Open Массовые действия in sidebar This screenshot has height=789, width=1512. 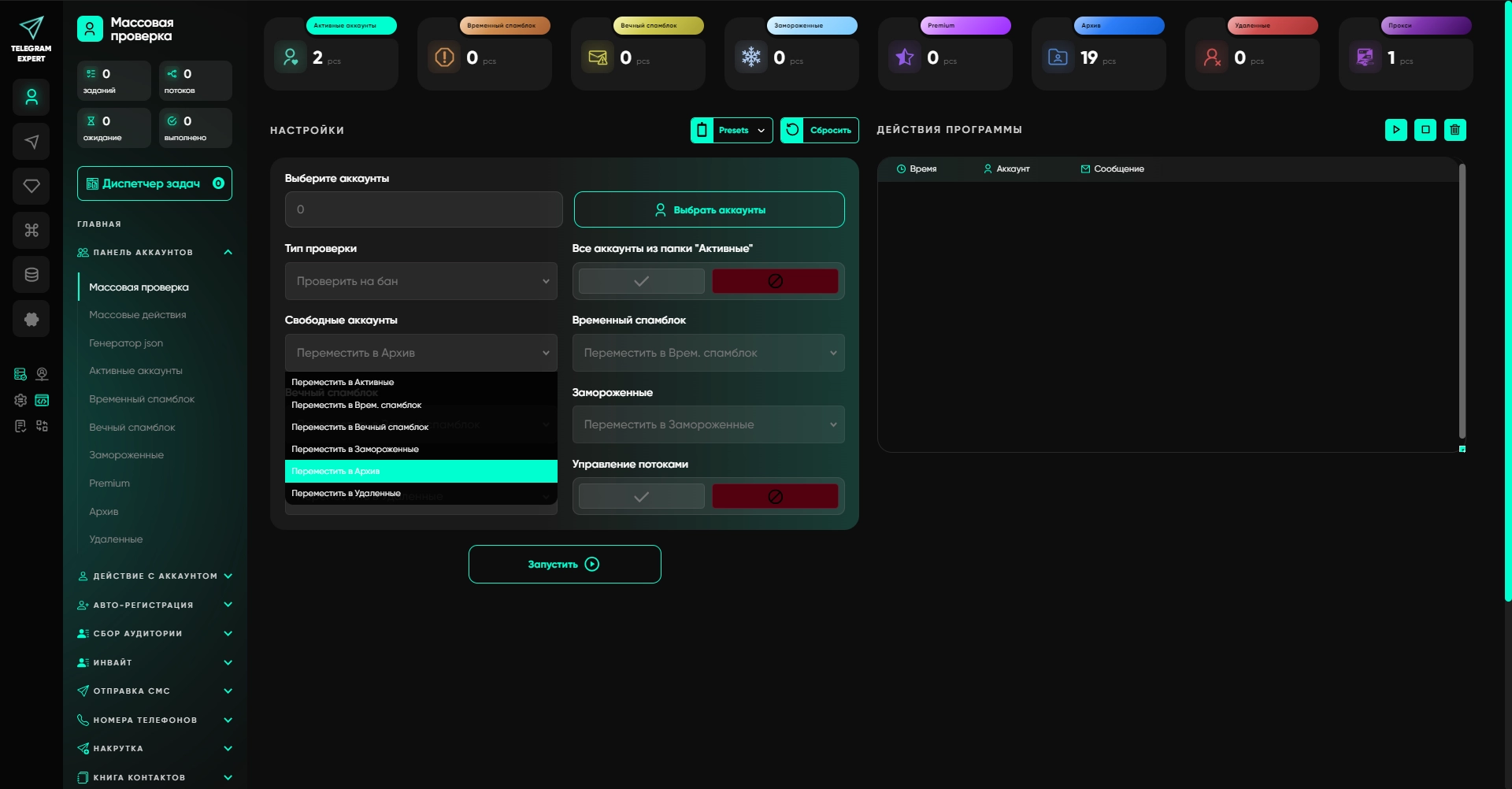coord(138,315)
